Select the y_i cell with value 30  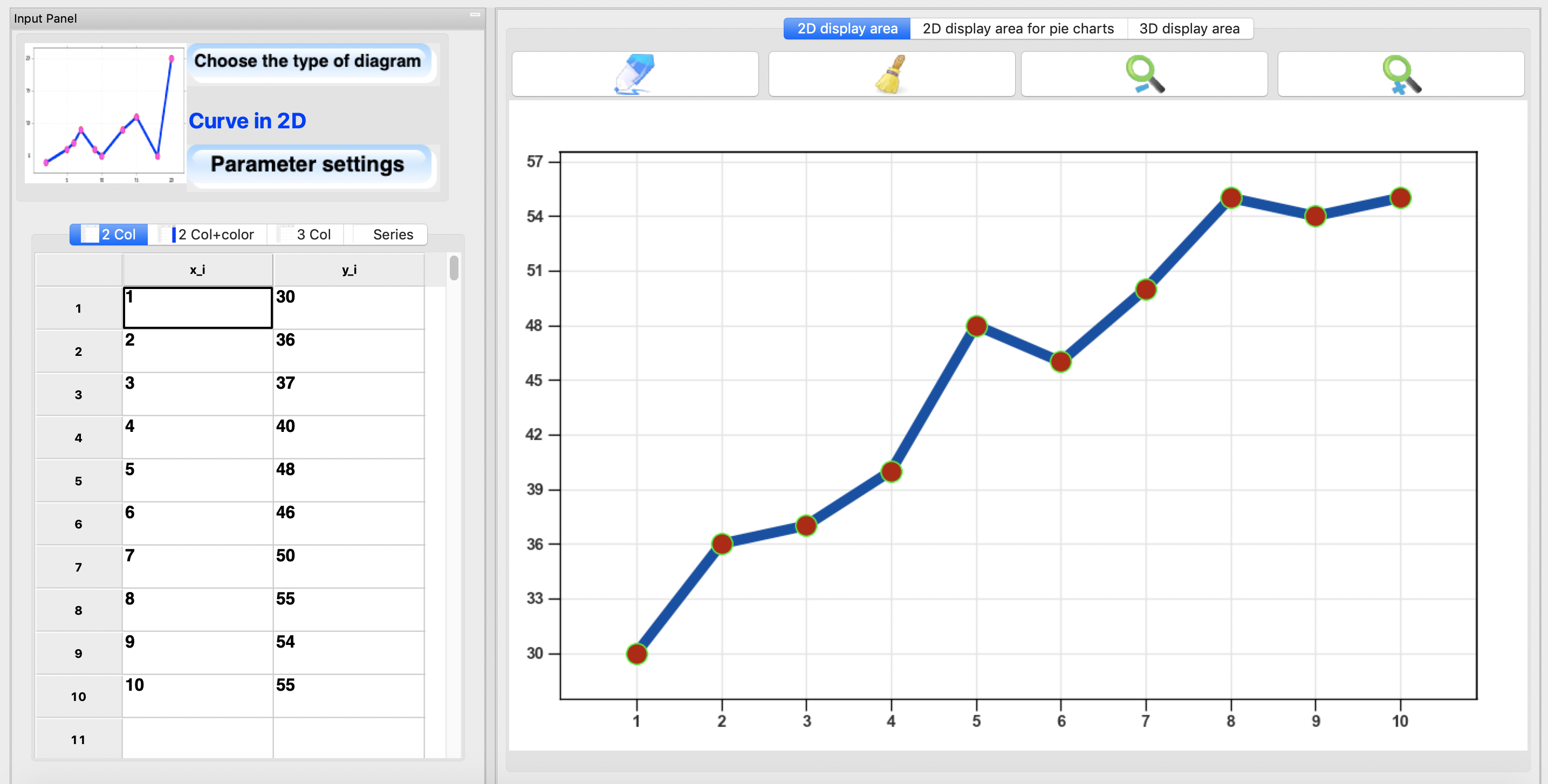(x=348, y=307)
